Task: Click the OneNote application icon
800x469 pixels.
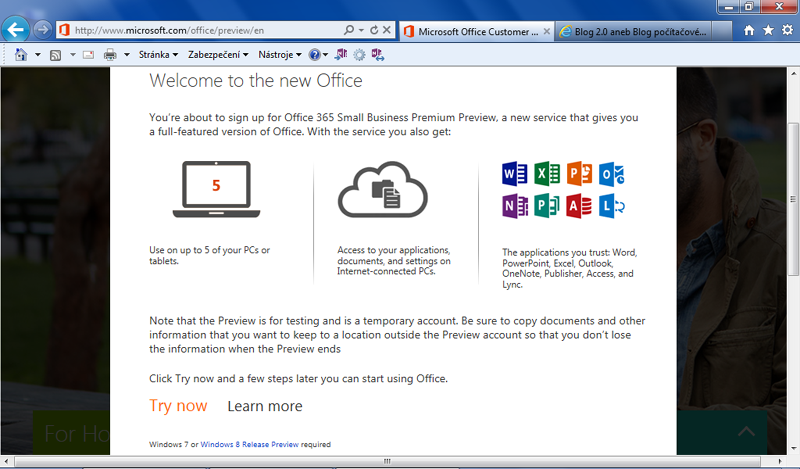Action: [x=515, y=206]
